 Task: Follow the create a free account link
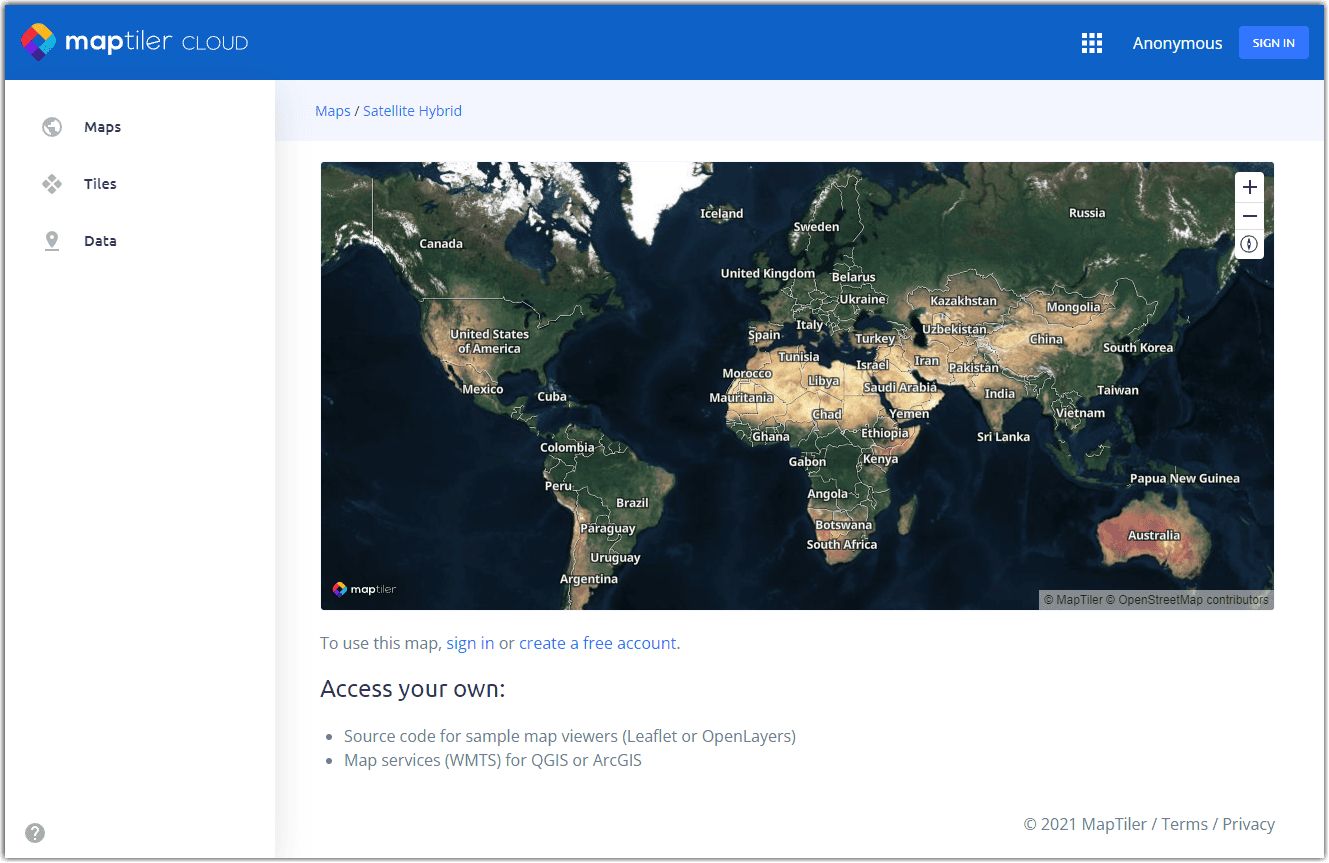pyautogui.click(x=597, y=643)
